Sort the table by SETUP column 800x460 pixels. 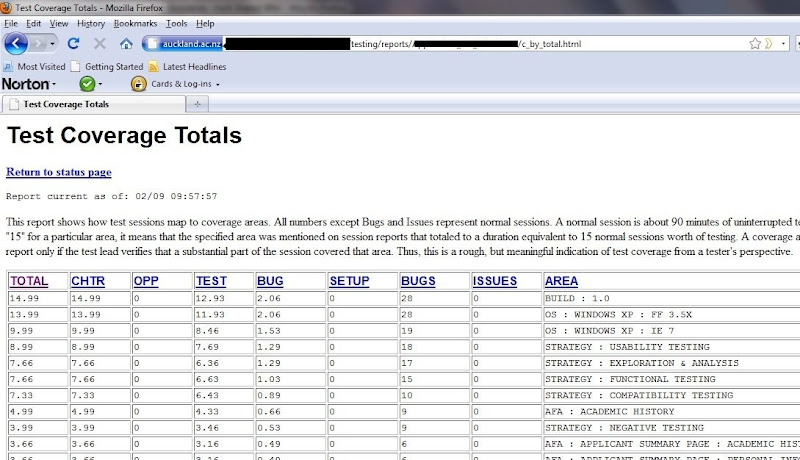349,281
